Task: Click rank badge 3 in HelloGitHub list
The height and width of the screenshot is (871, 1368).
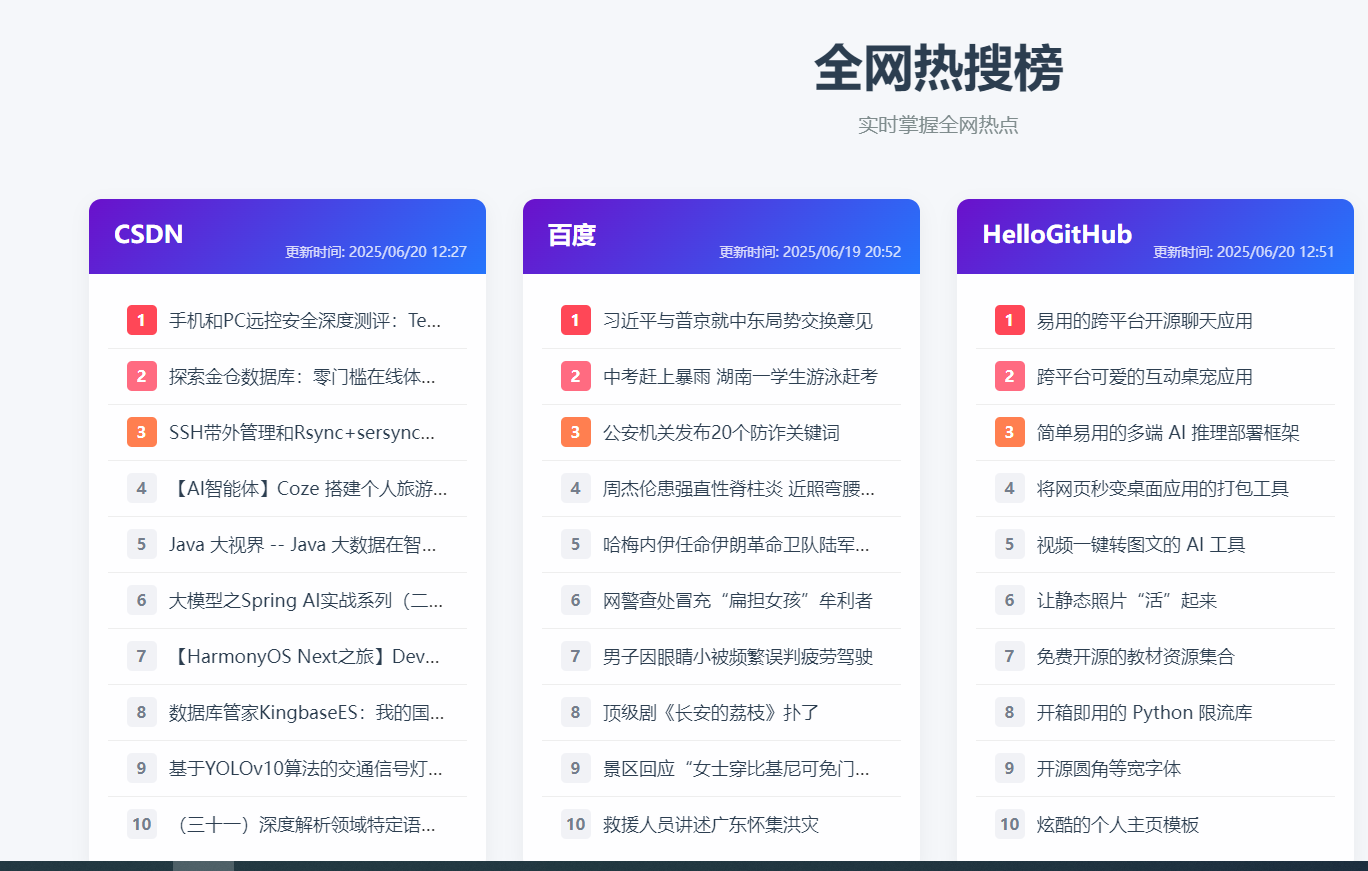Action: [1010, 432]
